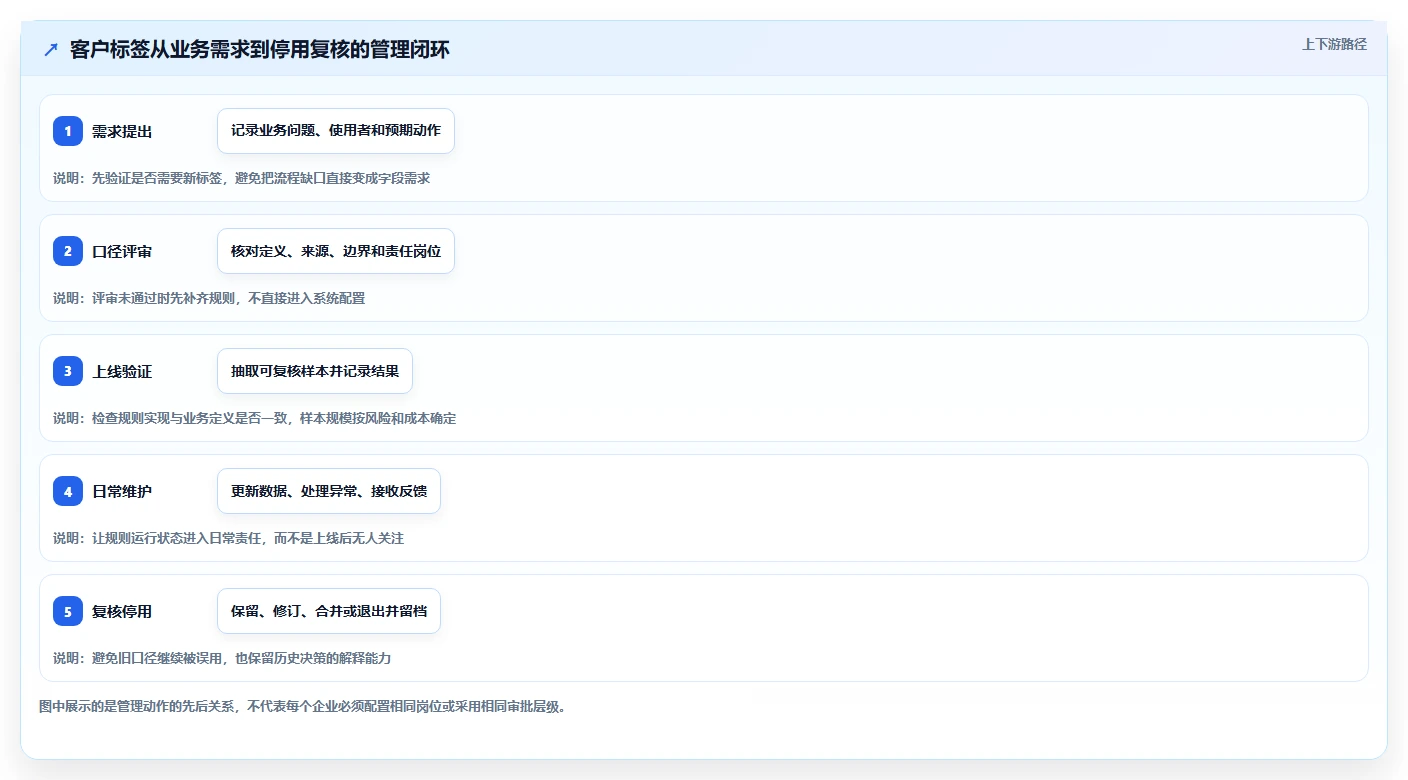Open the 核对定义、来源、边界和责任岗位 chip

pyautogui.click(x=336, y=251)
